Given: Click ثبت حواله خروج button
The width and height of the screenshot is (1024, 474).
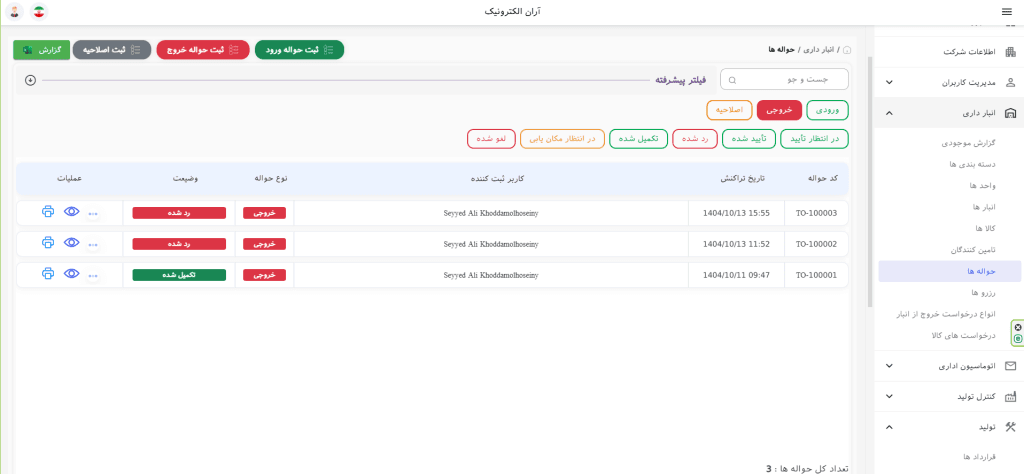Looking at the screenshot, I should 203,50.
